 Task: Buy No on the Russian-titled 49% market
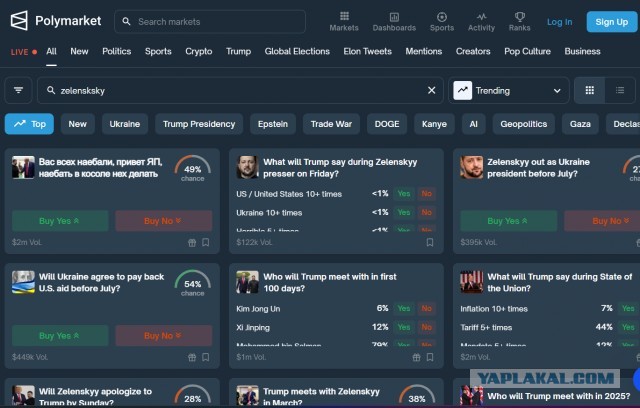164,221
